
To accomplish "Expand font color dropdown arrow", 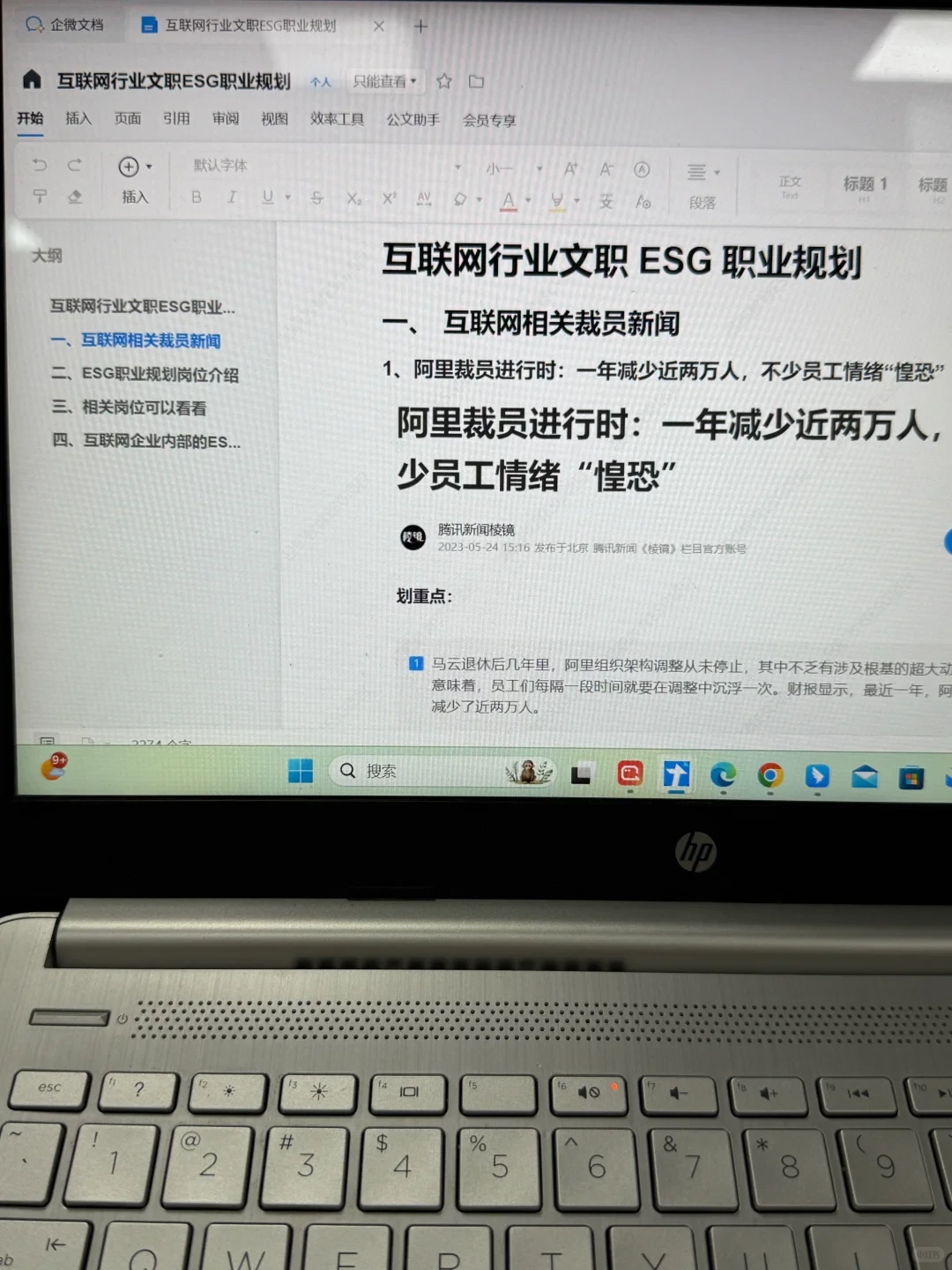I will (528, 201).
